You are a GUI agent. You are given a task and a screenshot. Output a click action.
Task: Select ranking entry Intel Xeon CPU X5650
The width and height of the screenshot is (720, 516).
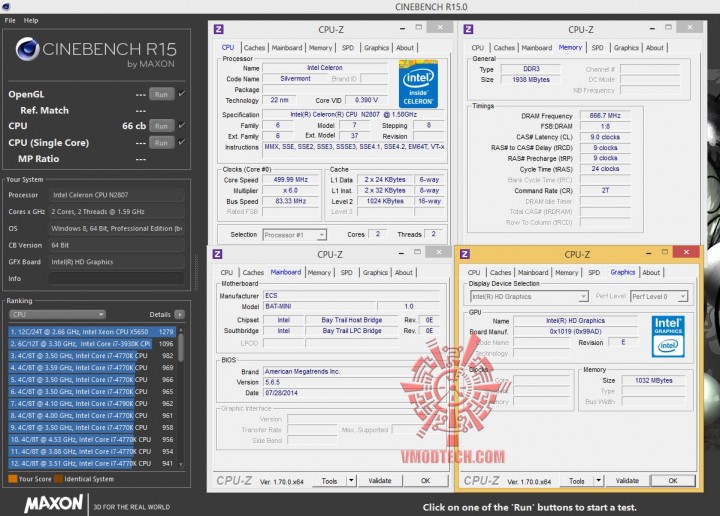(x=92, y=331)
